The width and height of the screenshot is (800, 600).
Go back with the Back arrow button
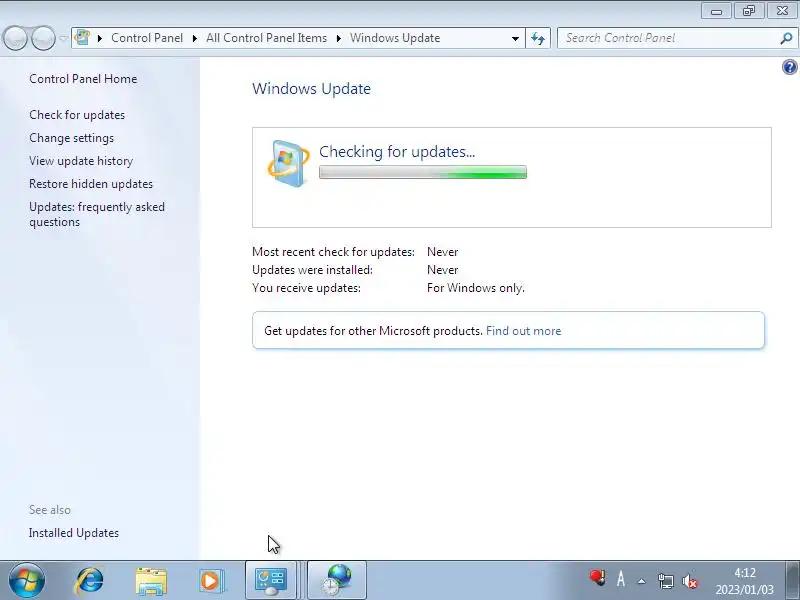click(15, 38)
